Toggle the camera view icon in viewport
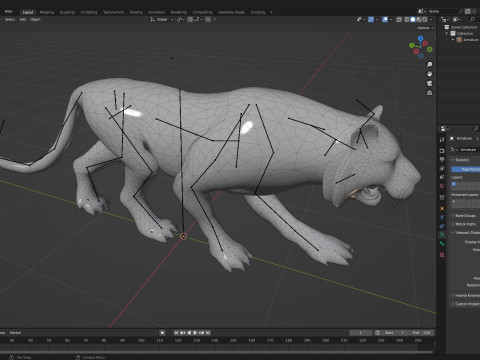 [x=429, y=83]
